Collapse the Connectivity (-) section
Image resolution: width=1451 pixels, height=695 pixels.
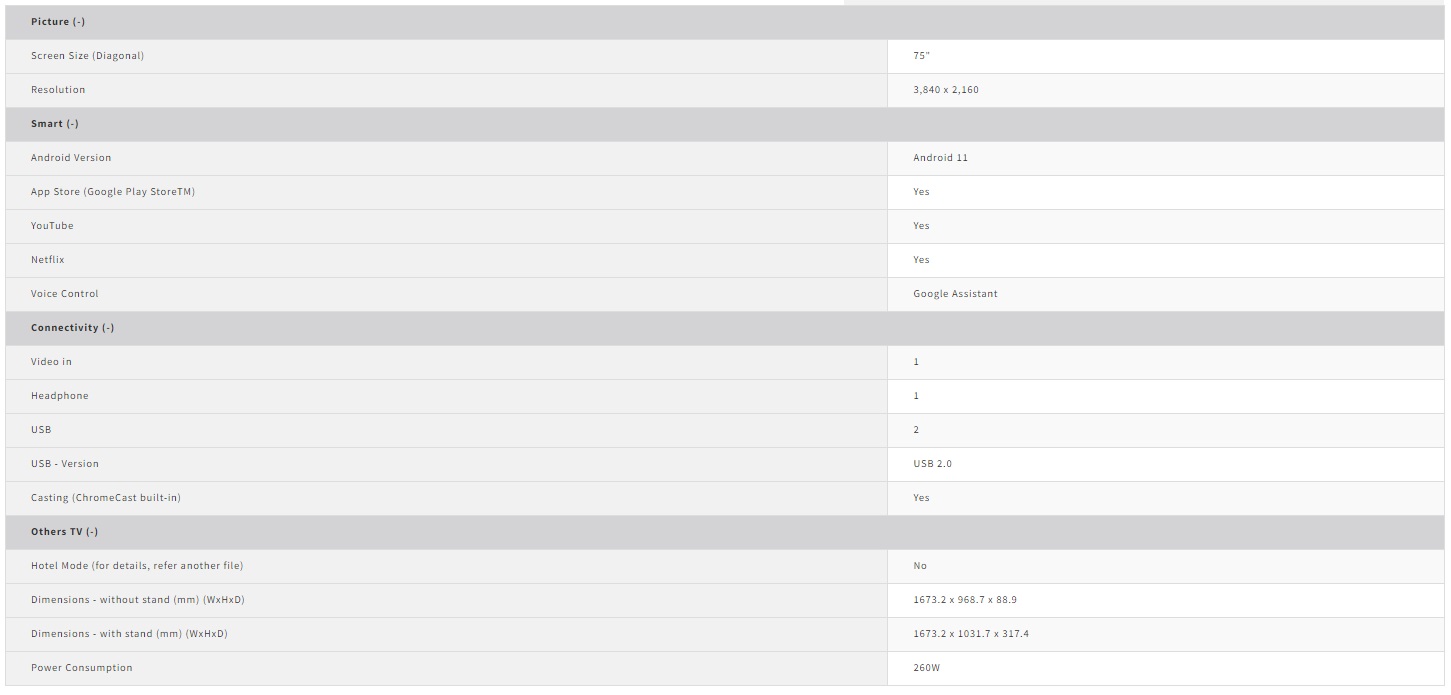pyautogui.click(x=72, y=328)
